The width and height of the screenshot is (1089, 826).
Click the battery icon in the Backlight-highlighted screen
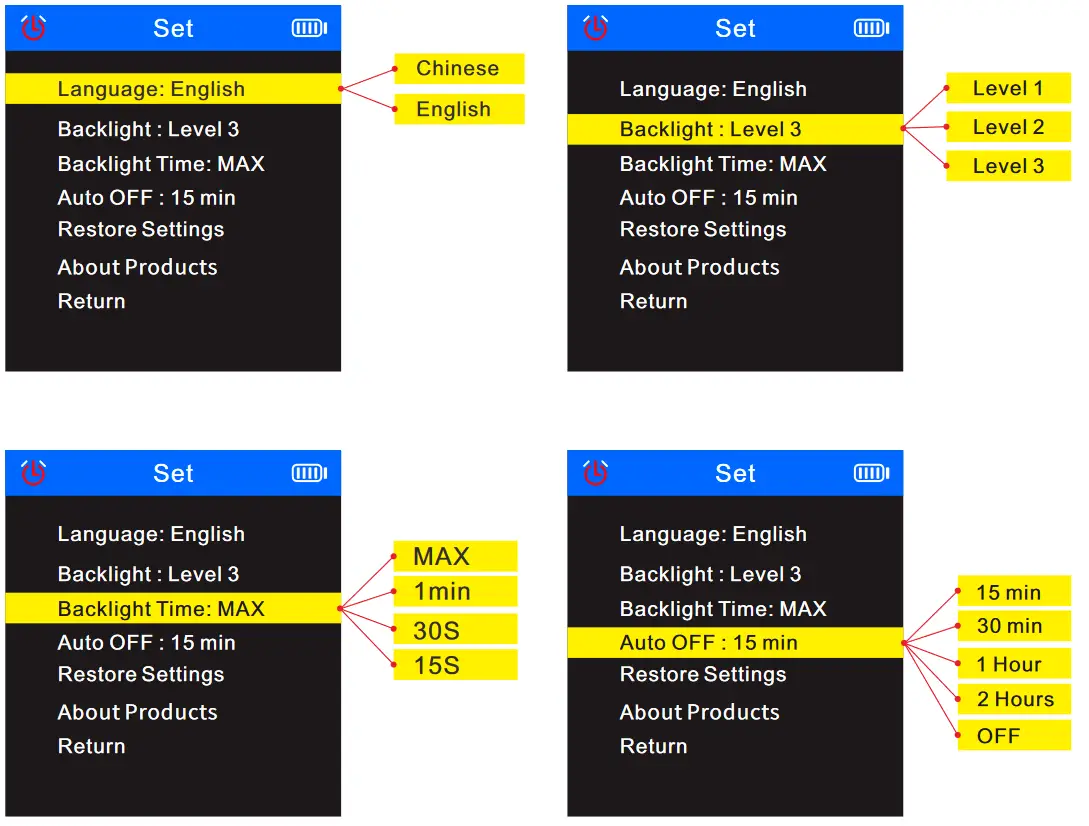(871, 28)
